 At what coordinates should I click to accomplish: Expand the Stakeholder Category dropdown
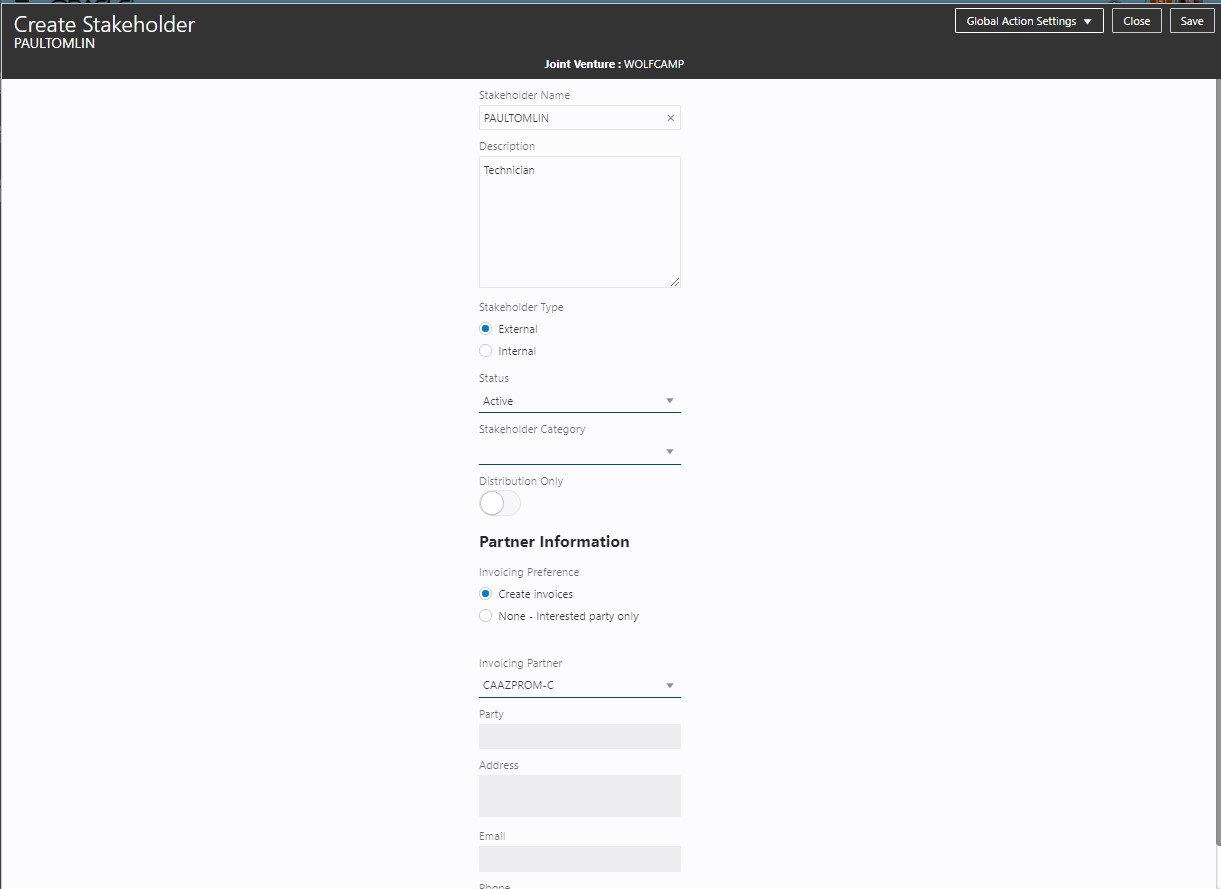point(670,452)
